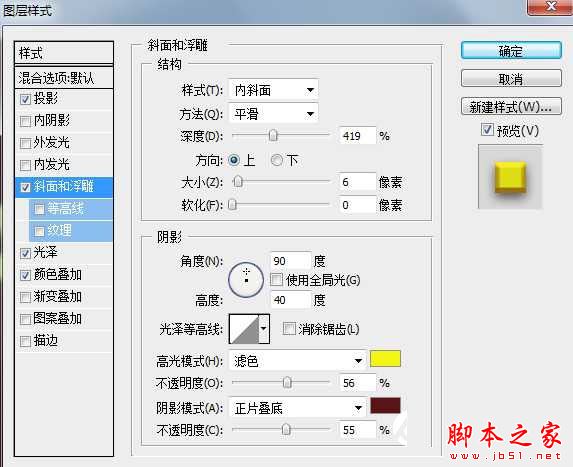Click the shadow 不透明度(C) slider handle
The height and width of the screenshot is (467, 573).
point(286,430)
